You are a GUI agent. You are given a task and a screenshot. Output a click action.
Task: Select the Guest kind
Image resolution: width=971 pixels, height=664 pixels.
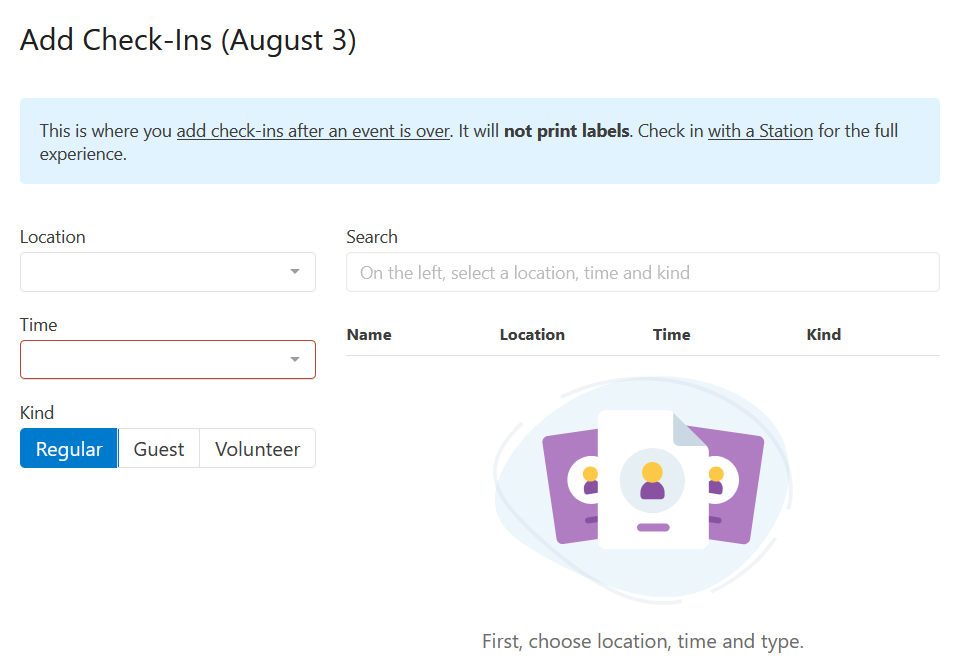click(x=158, y=448)
